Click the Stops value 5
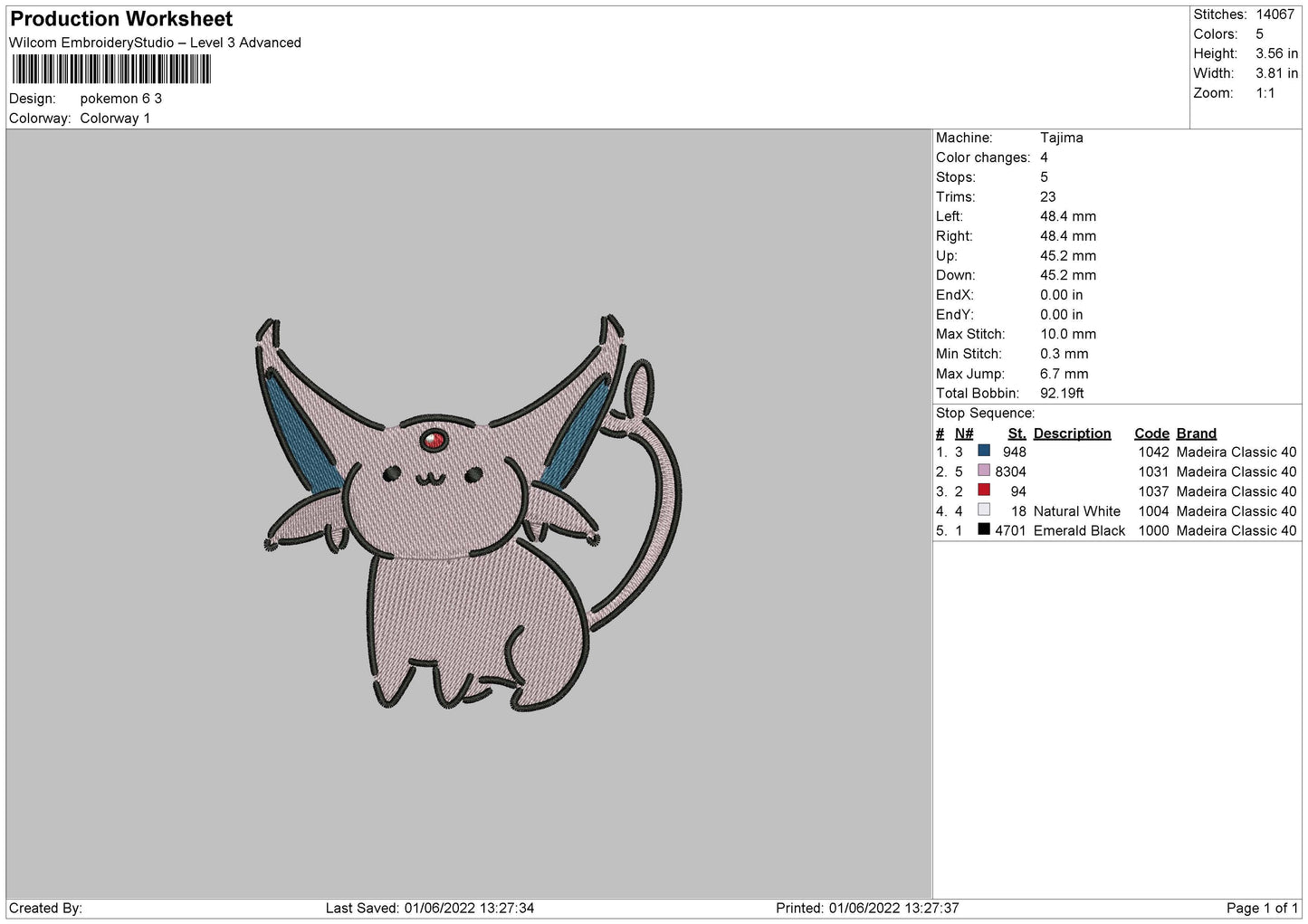1308x924 pixels. (1045, 177)
